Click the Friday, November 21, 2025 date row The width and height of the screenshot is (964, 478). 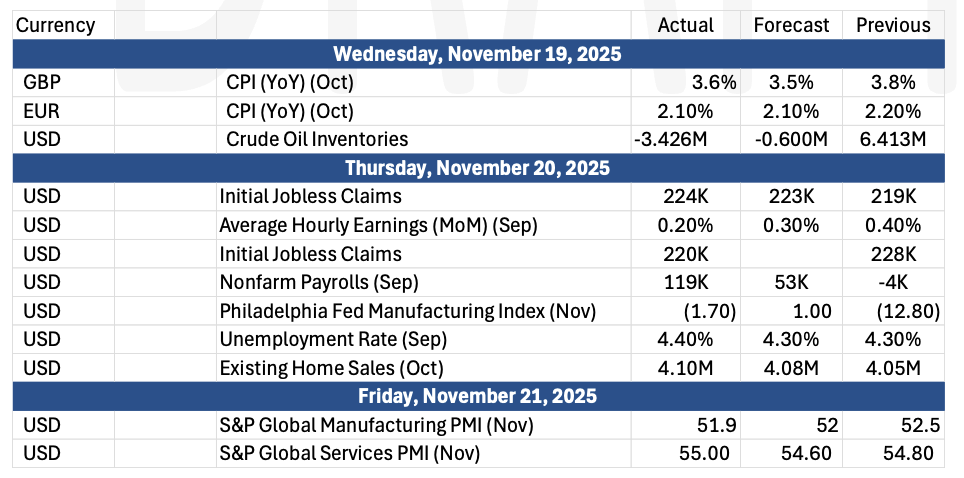tap(477, 397)
